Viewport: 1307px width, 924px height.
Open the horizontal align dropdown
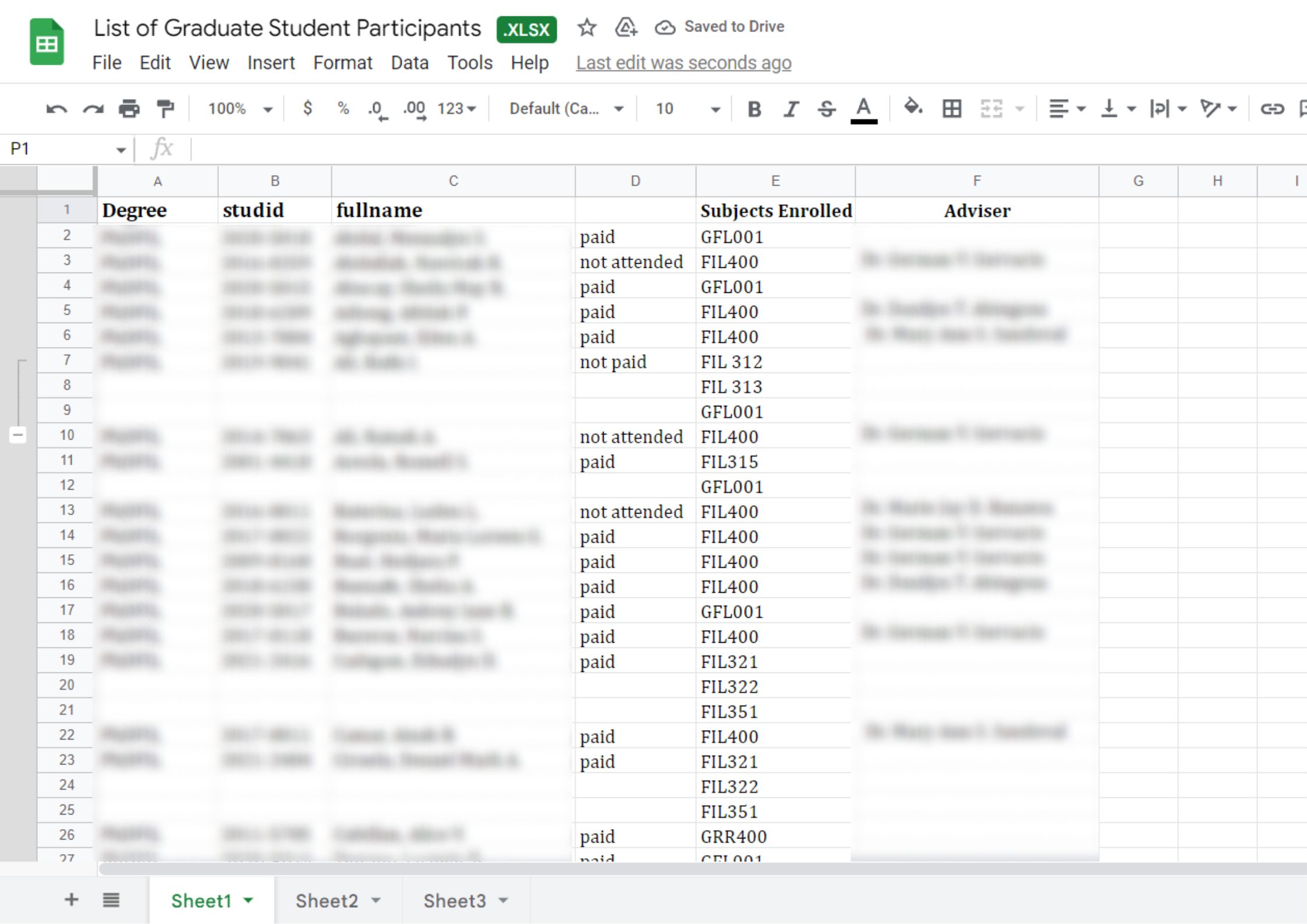pos(1067,108)
